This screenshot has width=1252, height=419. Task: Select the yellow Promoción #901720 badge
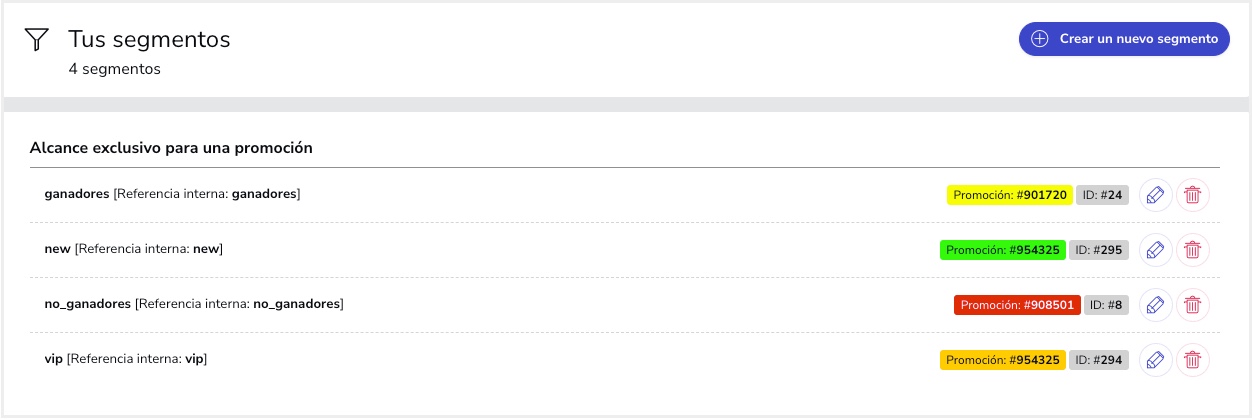tap(1009, 195)
